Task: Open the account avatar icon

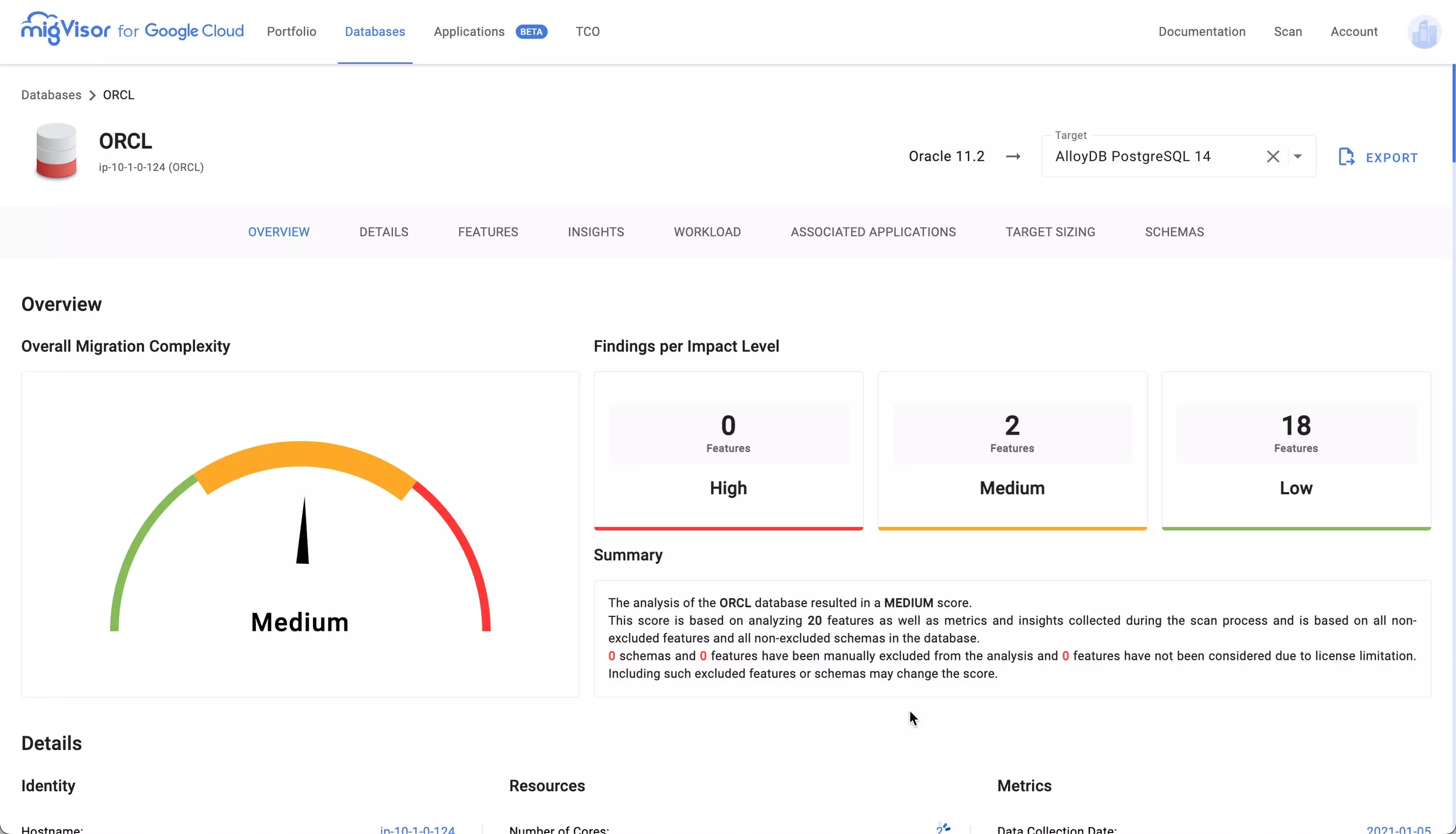Action: (x=1424, y=32)
